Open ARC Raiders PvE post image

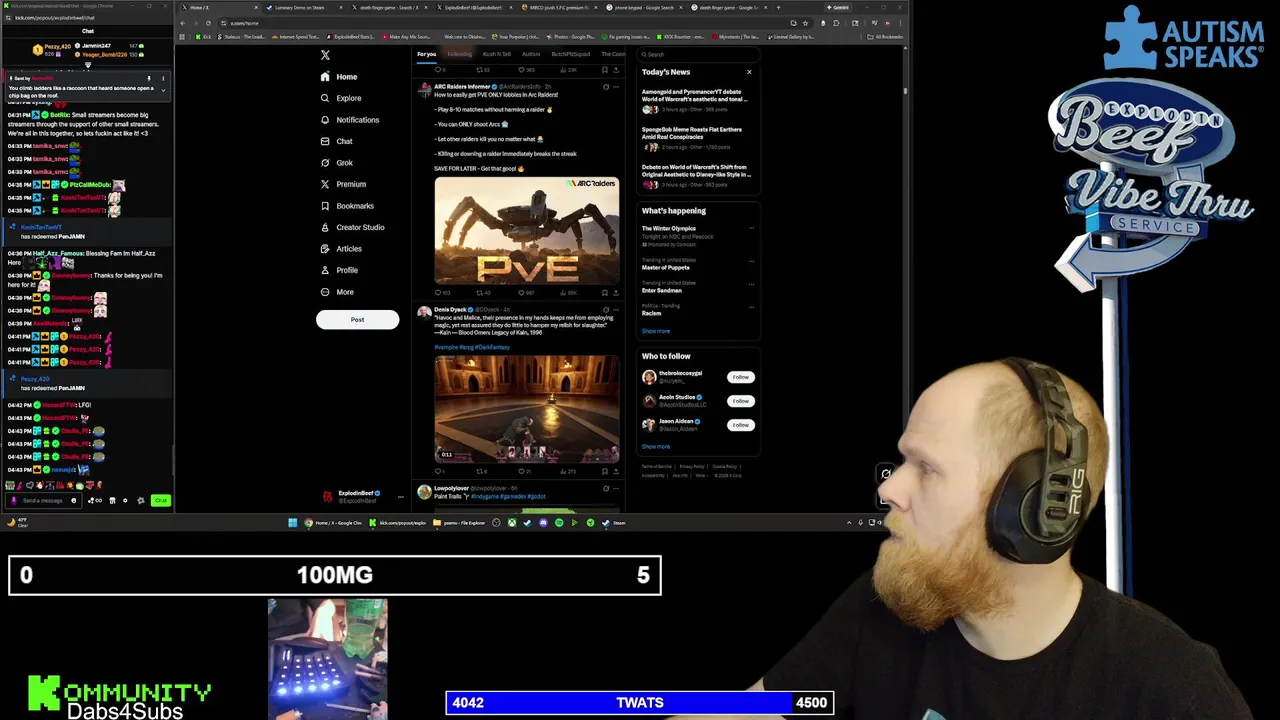click(527, 231)
